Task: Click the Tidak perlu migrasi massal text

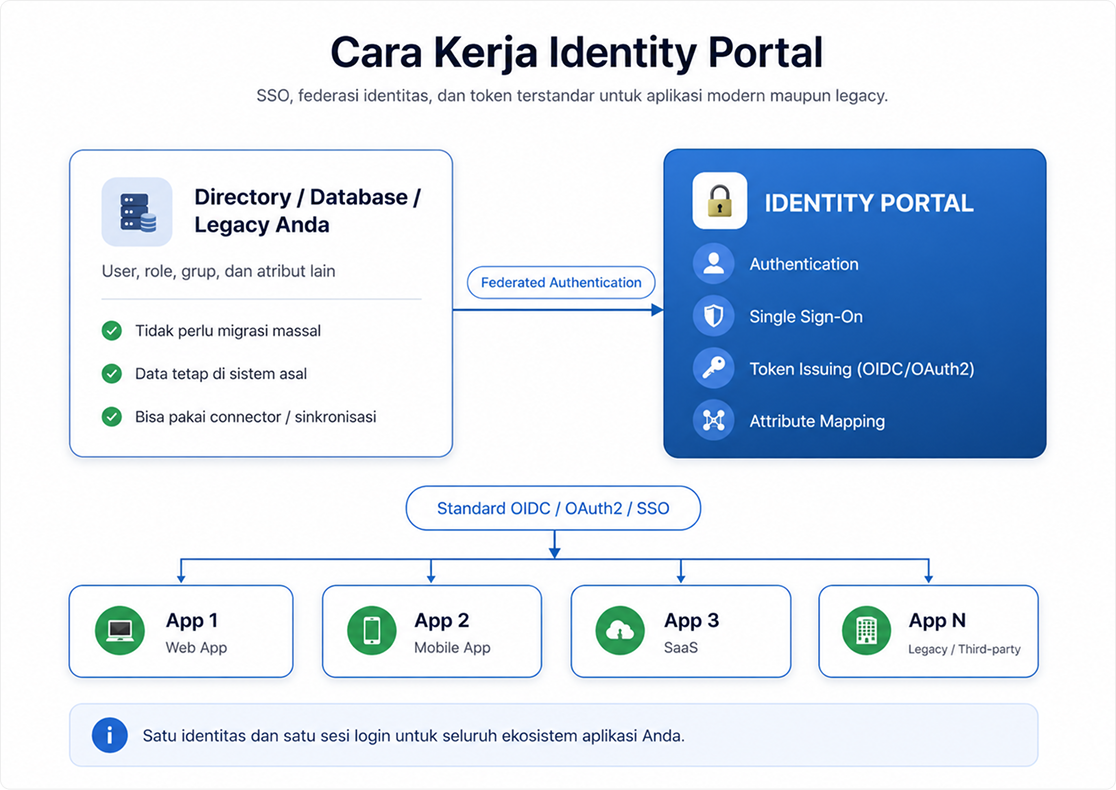Action: (x=228, y=331)
